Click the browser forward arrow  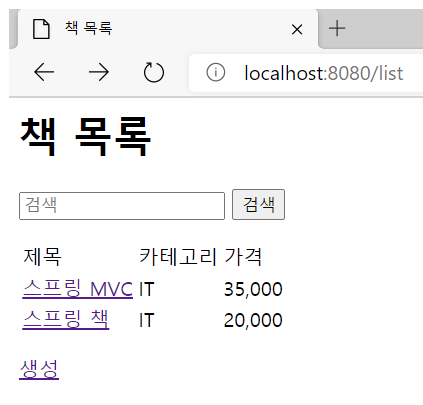click(x=99, y=72)
